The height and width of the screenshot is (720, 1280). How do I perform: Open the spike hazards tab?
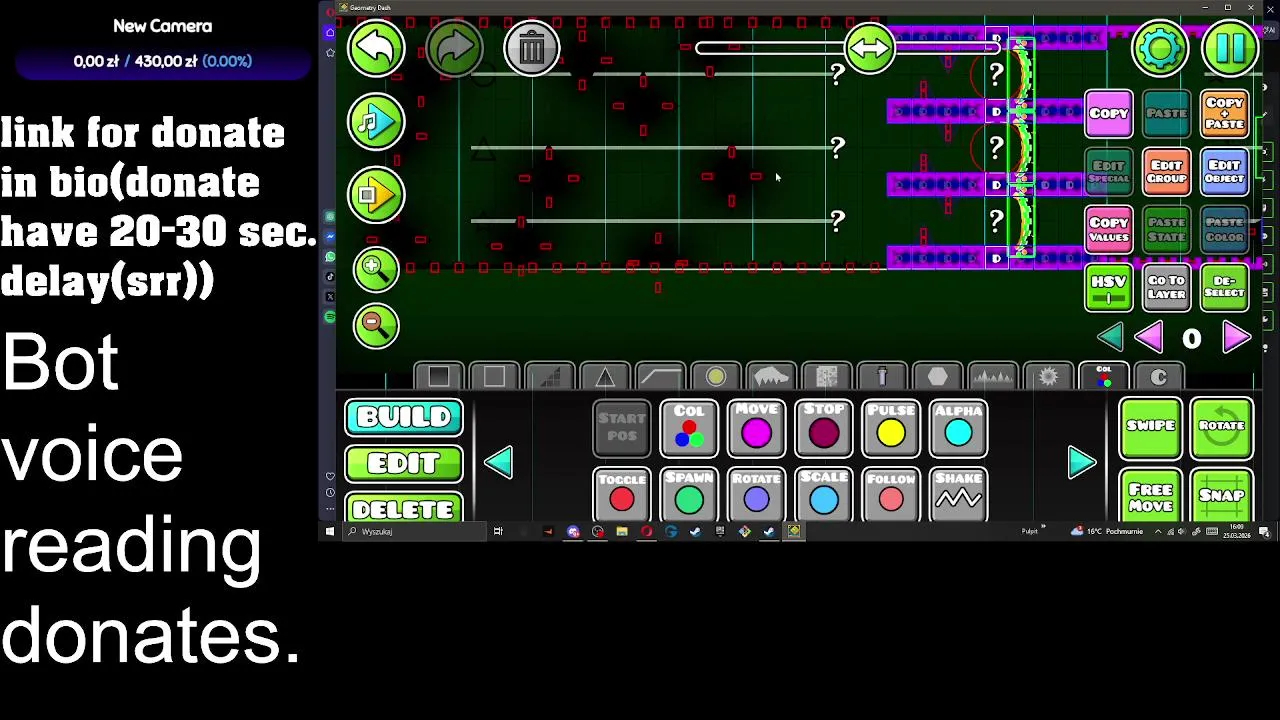[x=605, y=376]
